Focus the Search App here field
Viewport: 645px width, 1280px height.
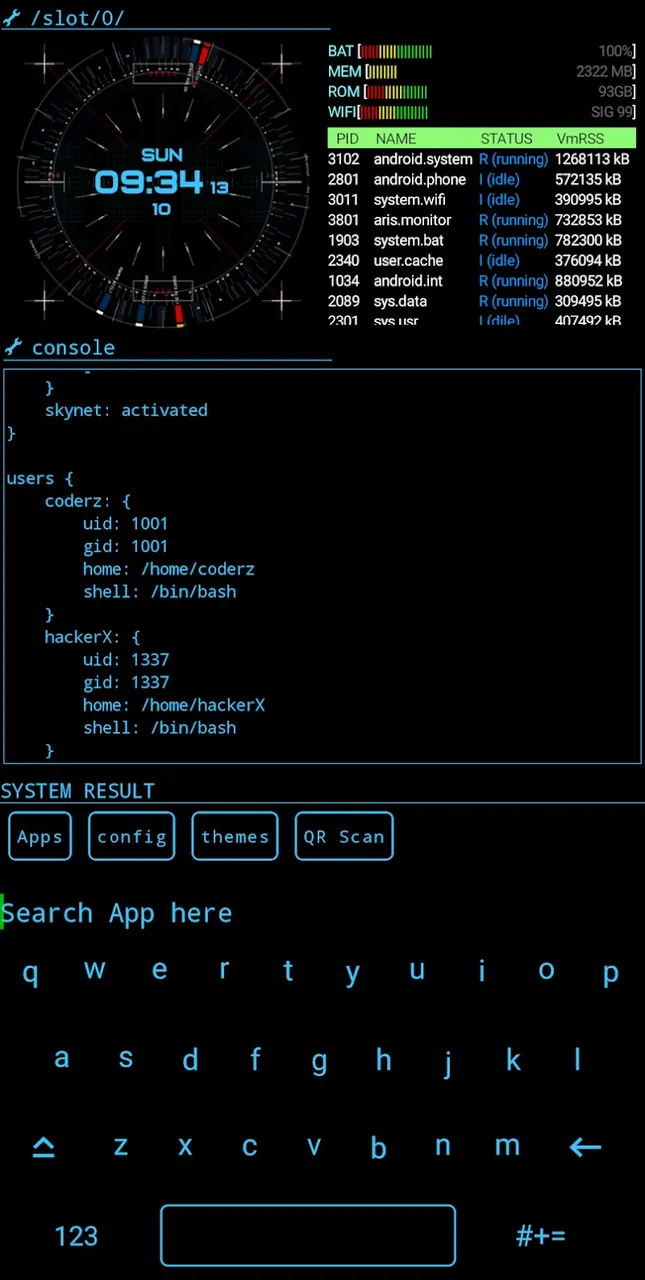[322, 913]
